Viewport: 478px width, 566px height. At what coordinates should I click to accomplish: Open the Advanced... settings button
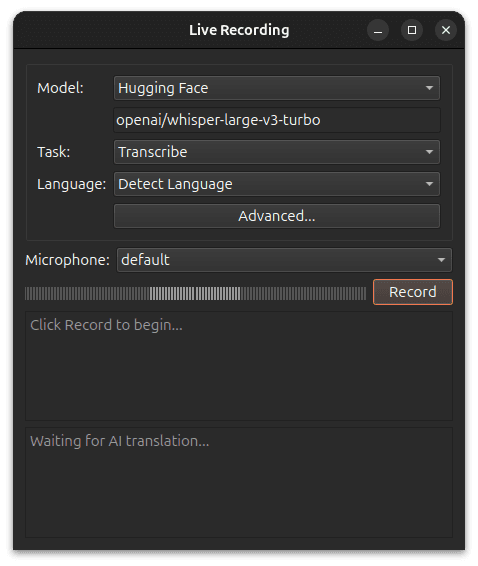[277, 216]
